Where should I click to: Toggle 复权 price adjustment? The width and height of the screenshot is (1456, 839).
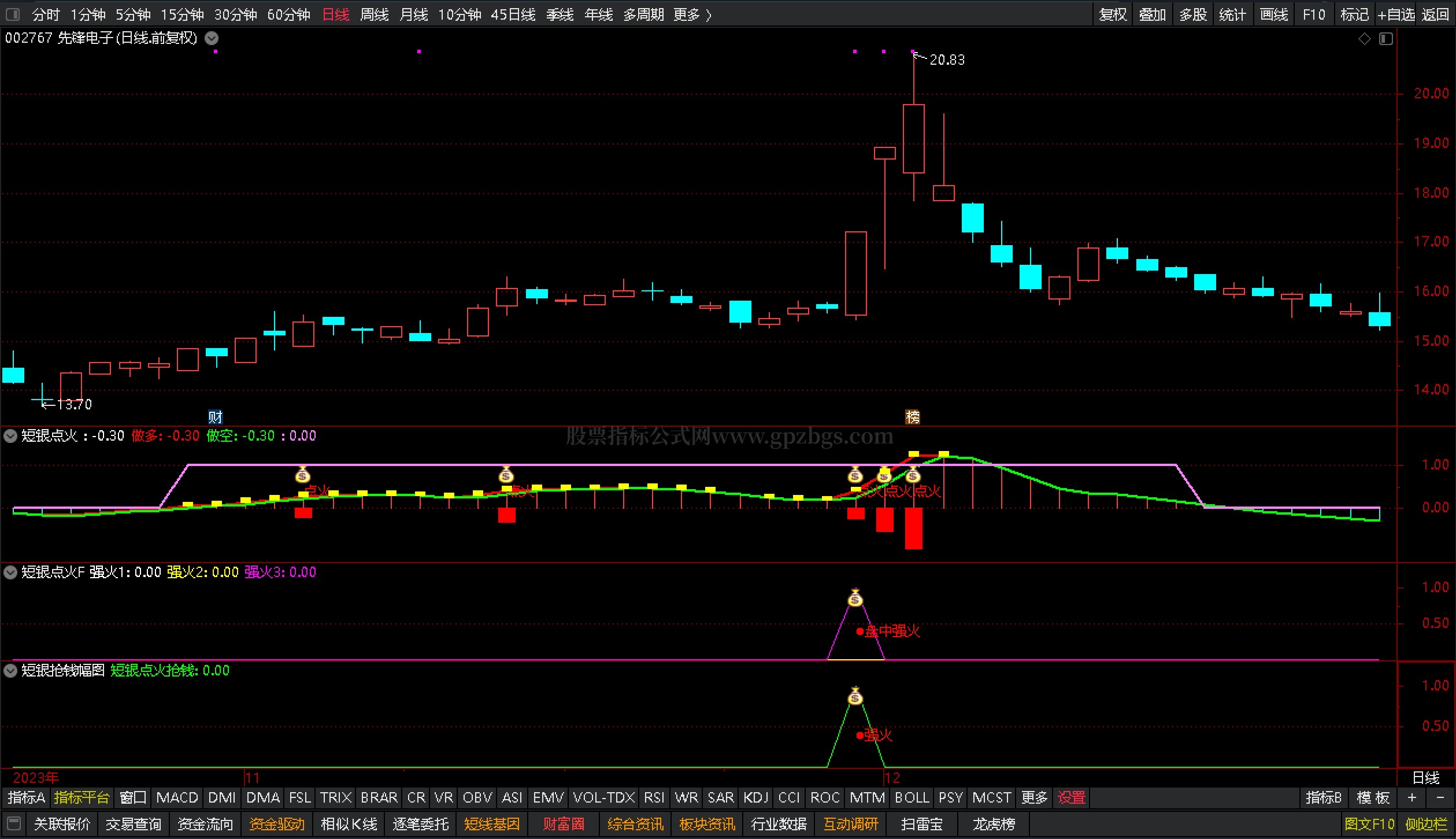click(x=1113, y=14)
